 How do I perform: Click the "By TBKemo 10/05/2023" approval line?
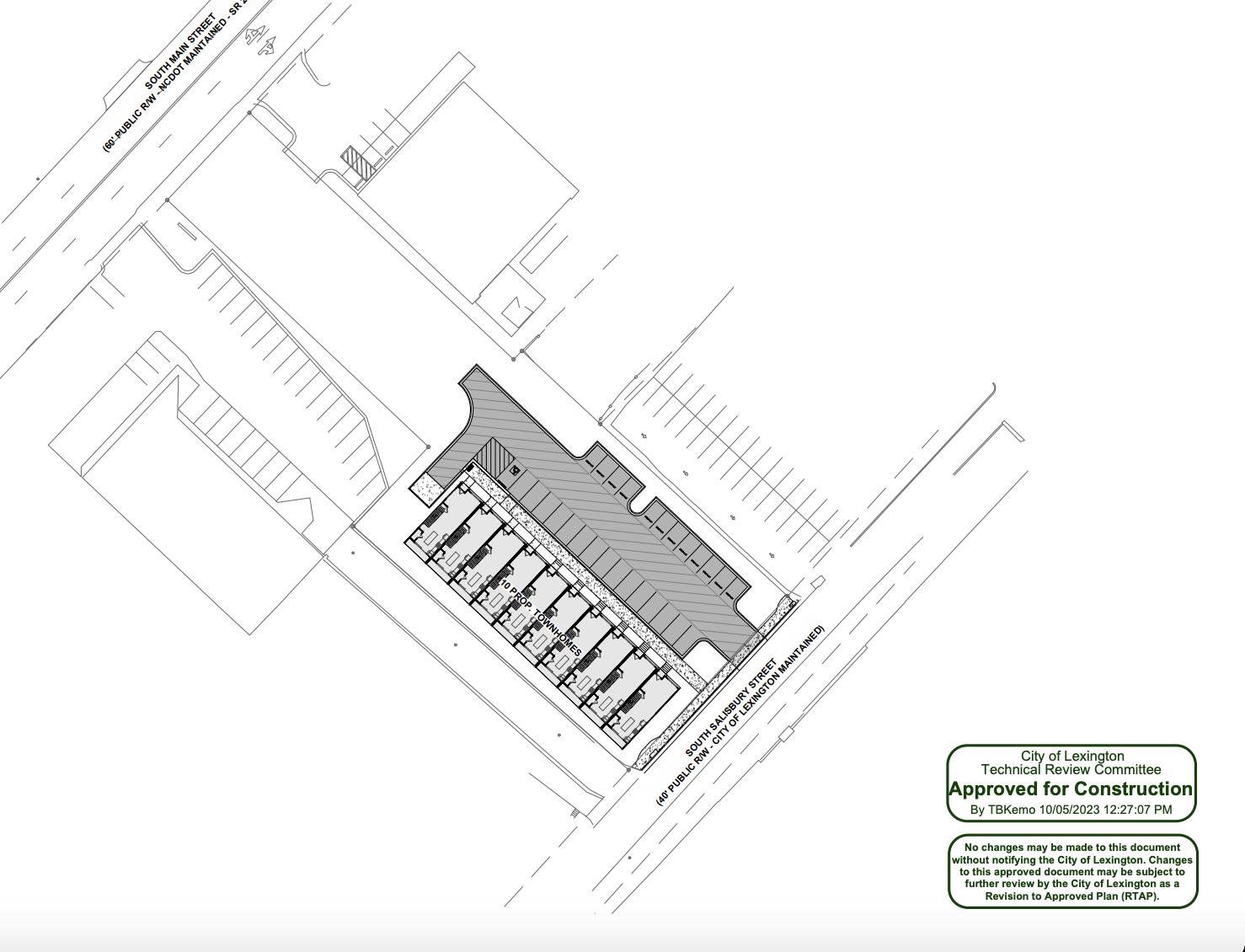tap(1070, 810)
